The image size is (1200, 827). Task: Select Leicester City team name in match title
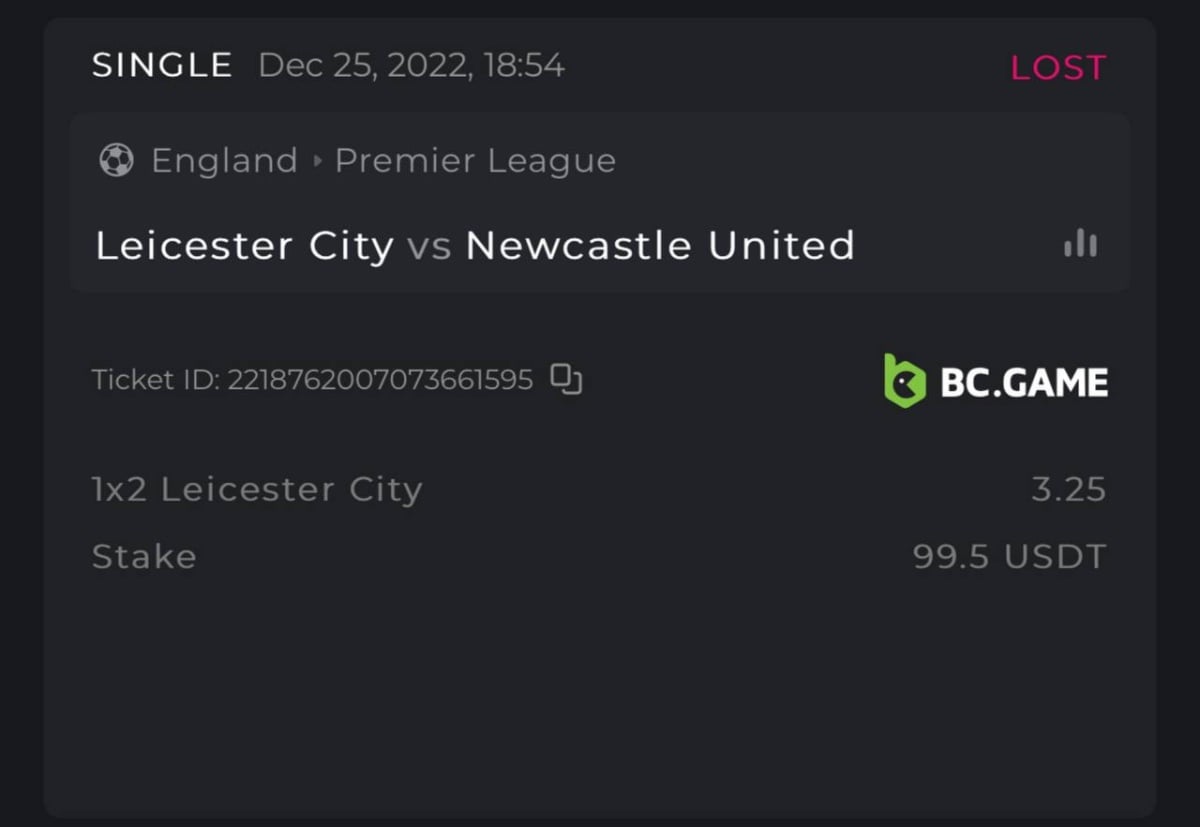(244, 246)
